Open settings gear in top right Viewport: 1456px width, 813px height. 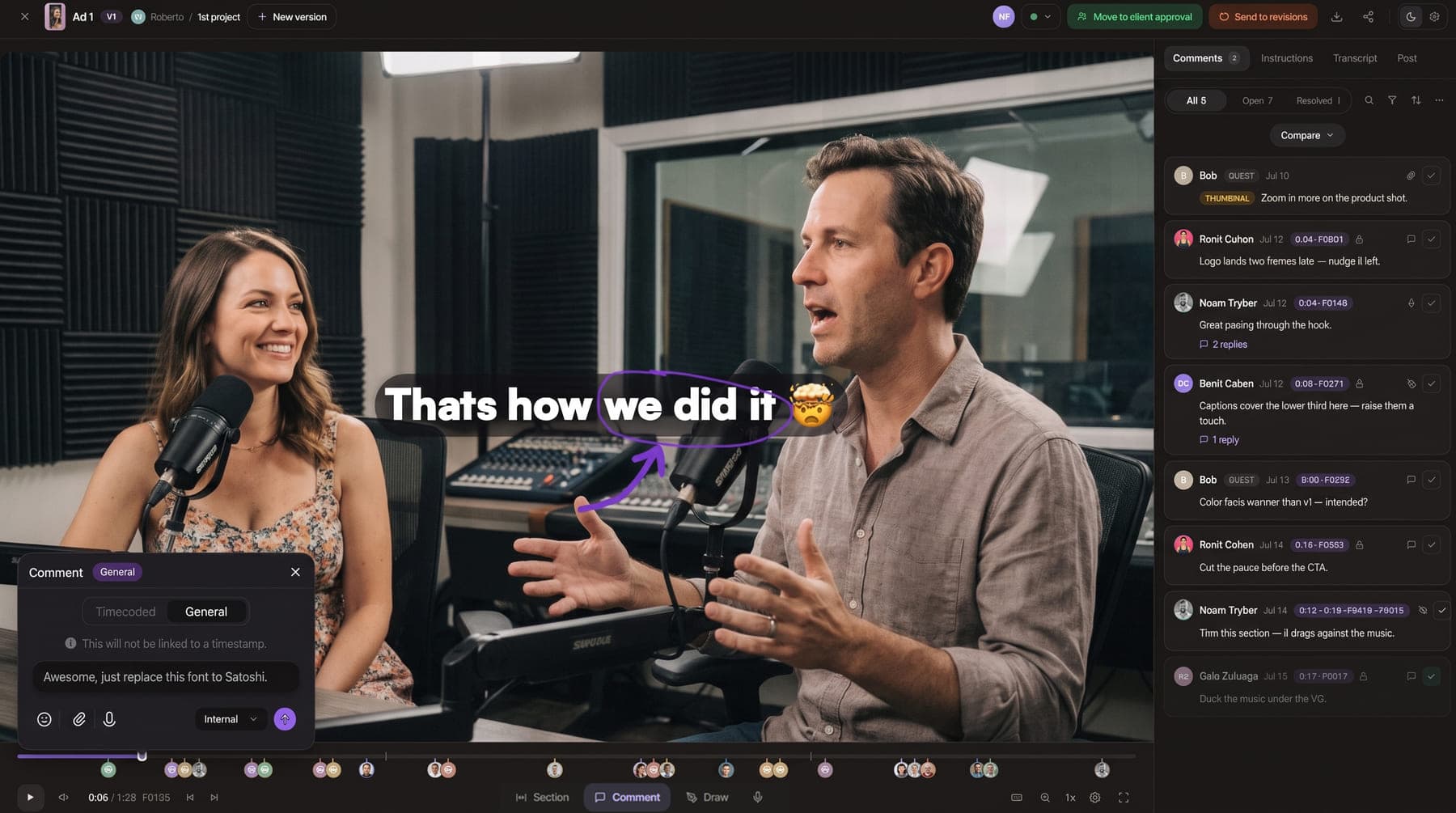pos(1434,17)
